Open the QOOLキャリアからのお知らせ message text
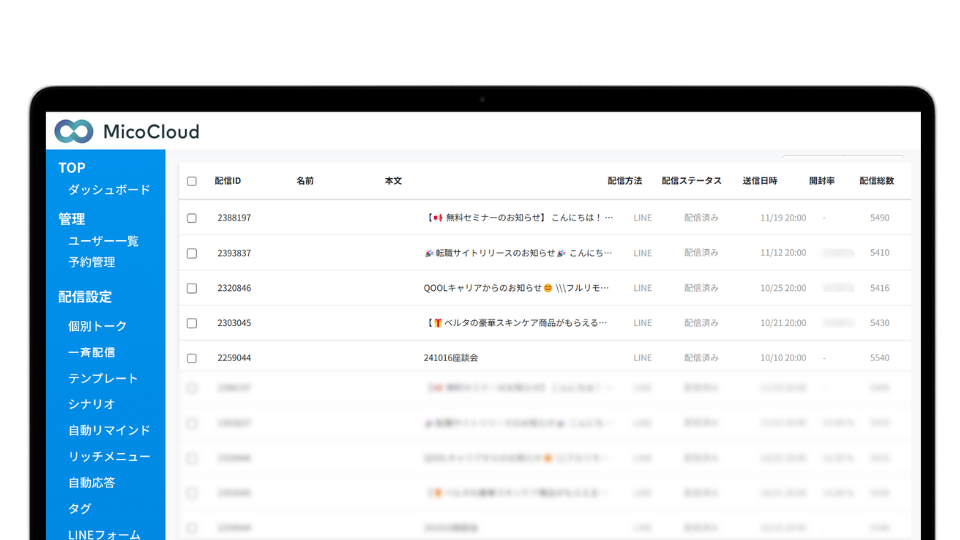 coord(516,288)
